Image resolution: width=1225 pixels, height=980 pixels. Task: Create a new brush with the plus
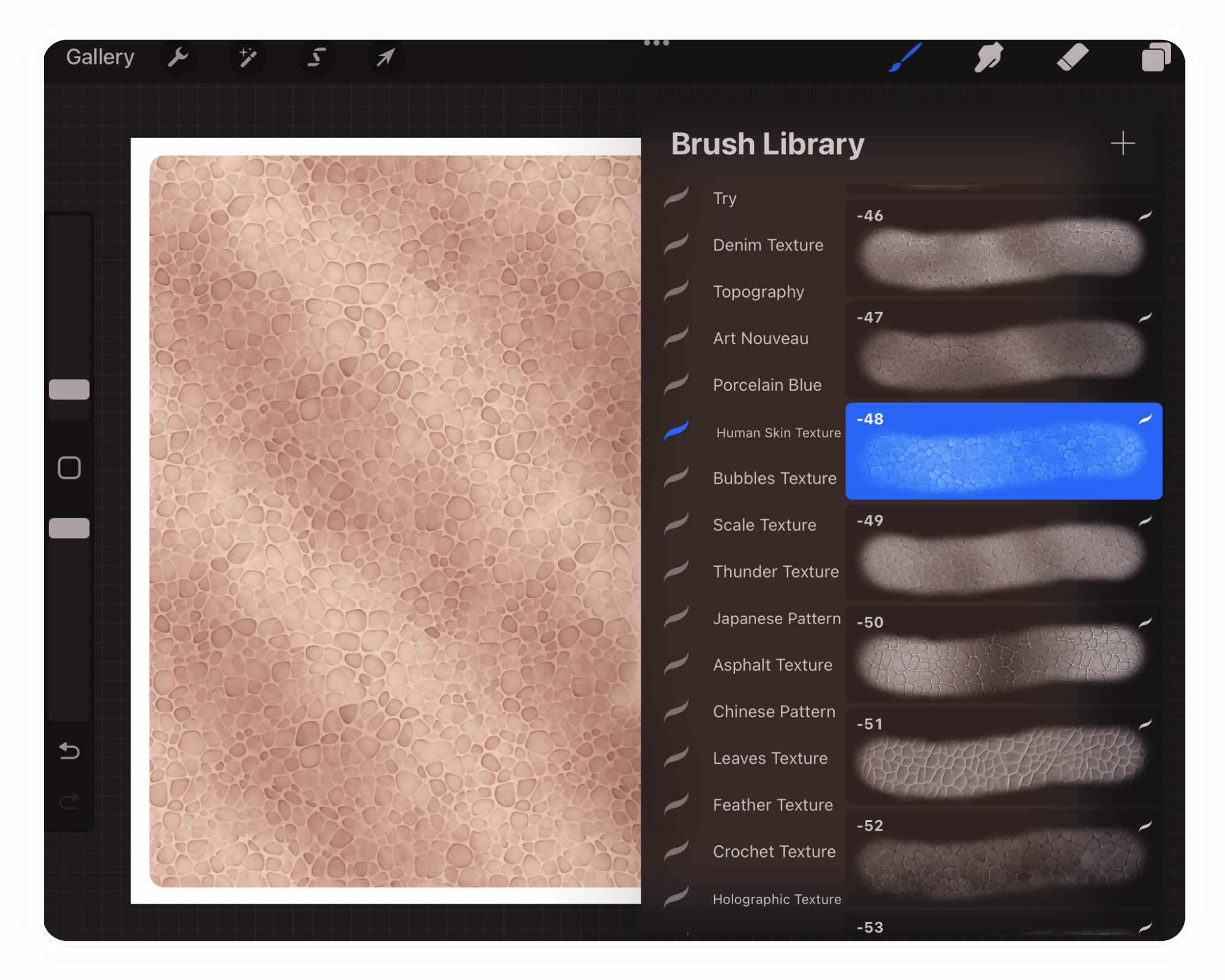point(1123,143)
